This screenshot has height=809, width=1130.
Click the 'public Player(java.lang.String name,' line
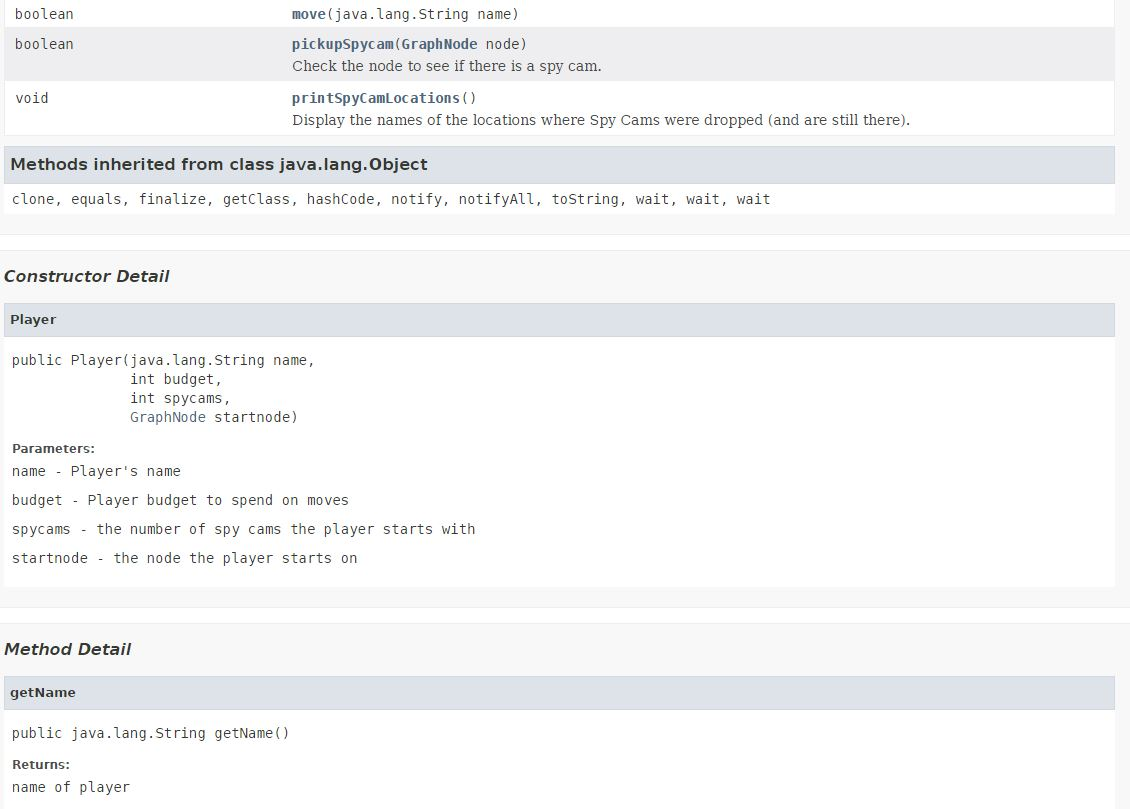(x=163, y=360)
